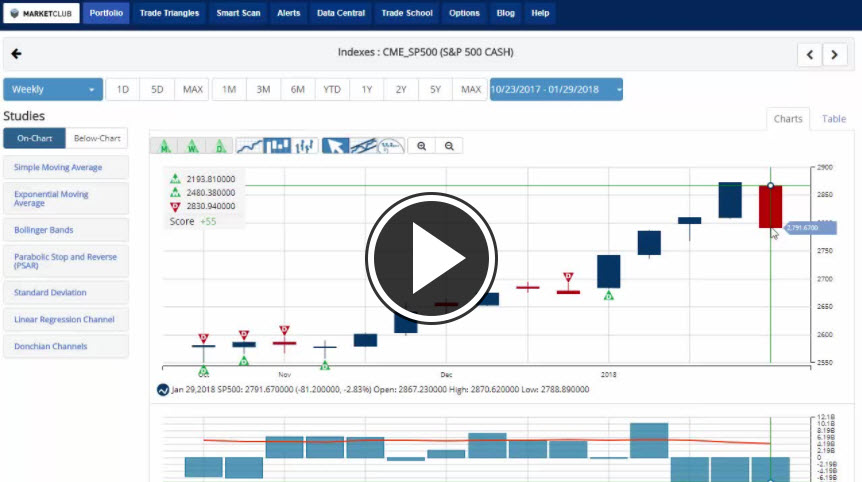Select candlestick chart type icon

point(278,146)
